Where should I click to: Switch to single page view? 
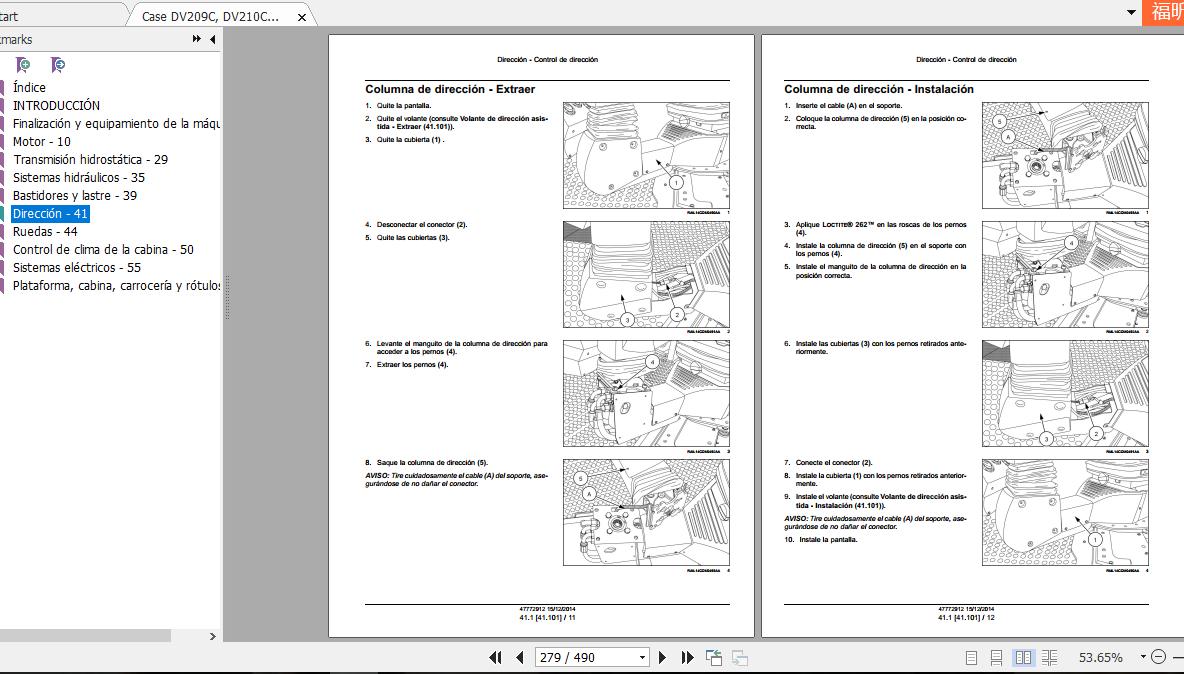point(971,657)
